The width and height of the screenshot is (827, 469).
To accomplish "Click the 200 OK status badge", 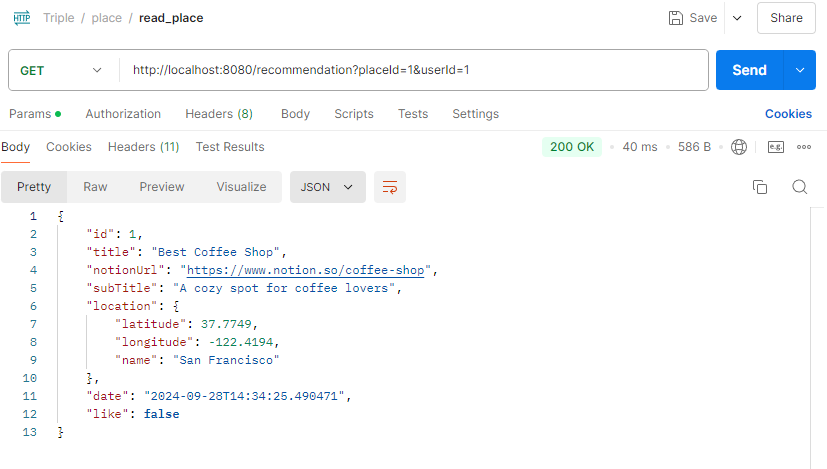I will click(572, 147).
